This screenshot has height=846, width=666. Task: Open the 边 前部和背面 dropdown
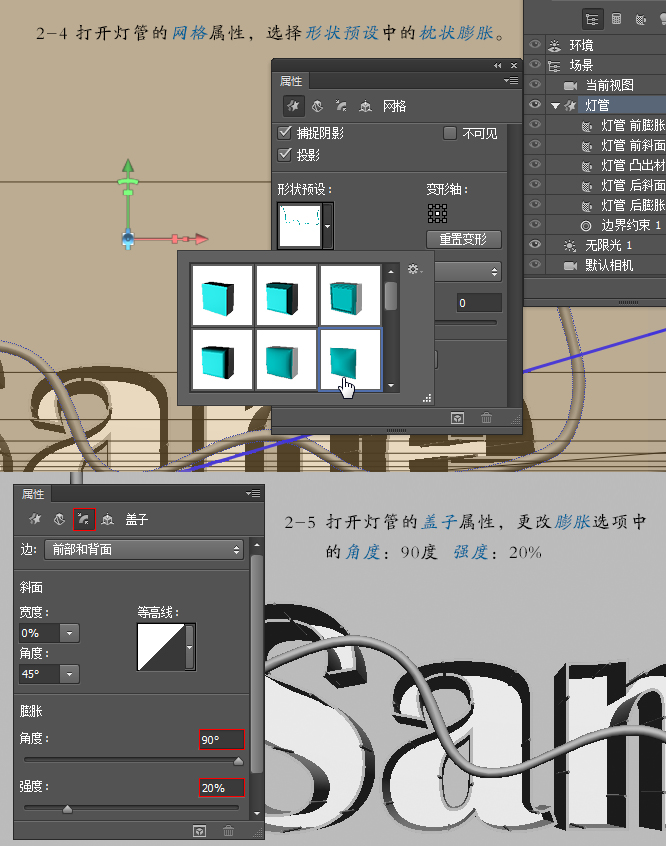point(144,550)
